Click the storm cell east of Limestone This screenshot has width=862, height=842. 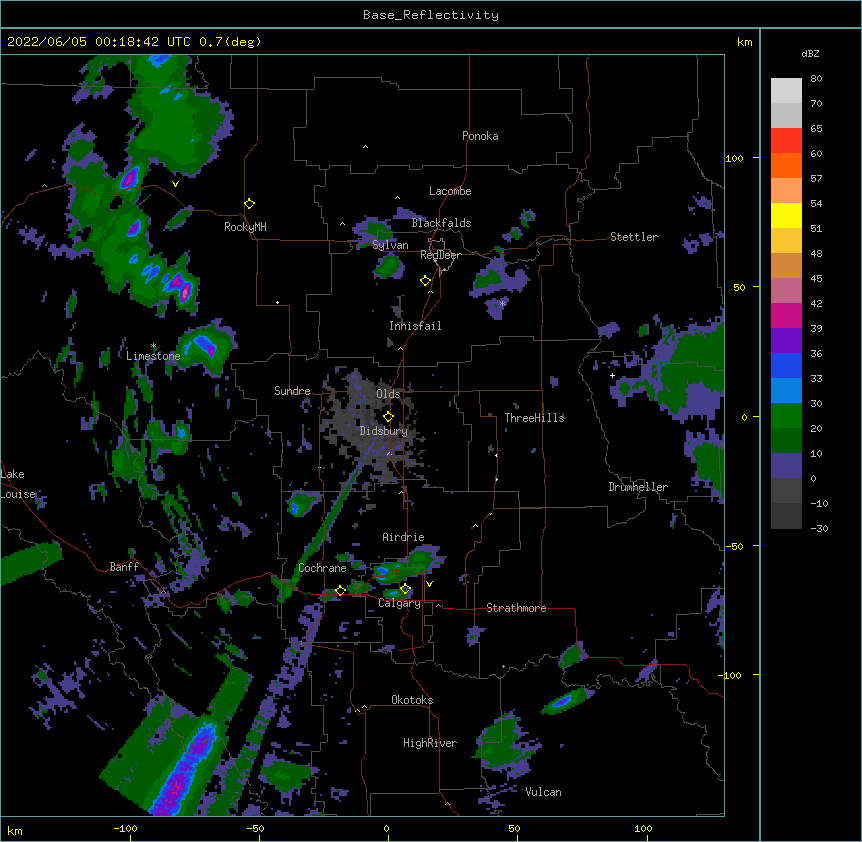coord(205,346)
